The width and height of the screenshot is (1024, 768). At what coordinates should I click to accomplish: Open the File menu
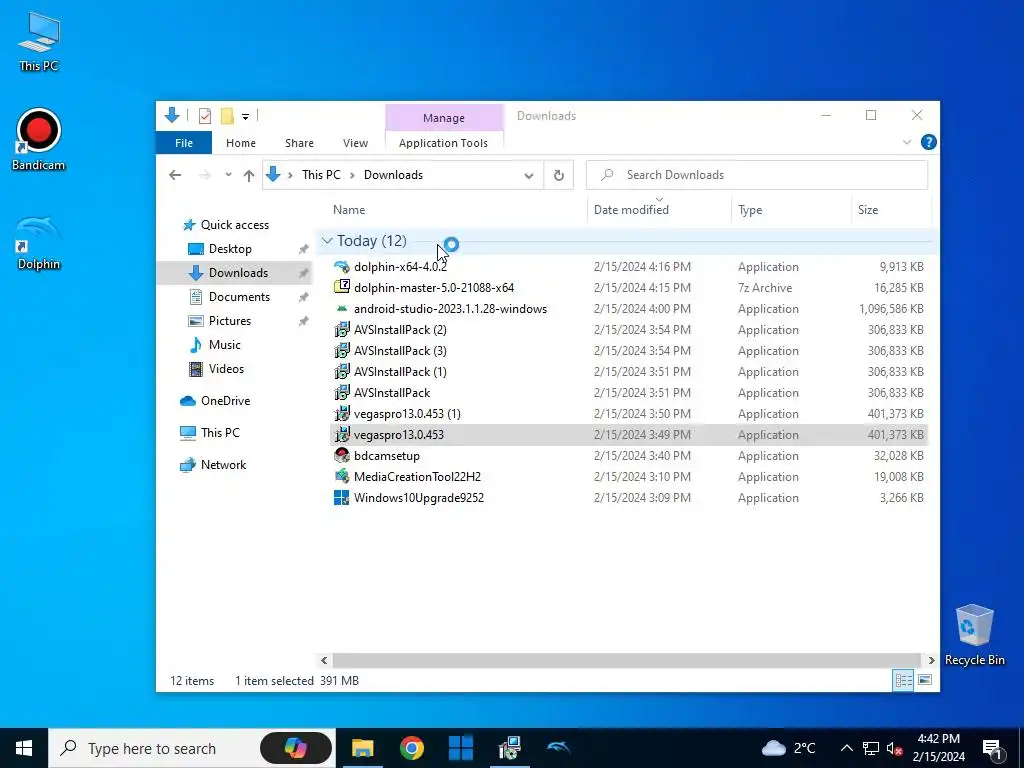[184, 143]
